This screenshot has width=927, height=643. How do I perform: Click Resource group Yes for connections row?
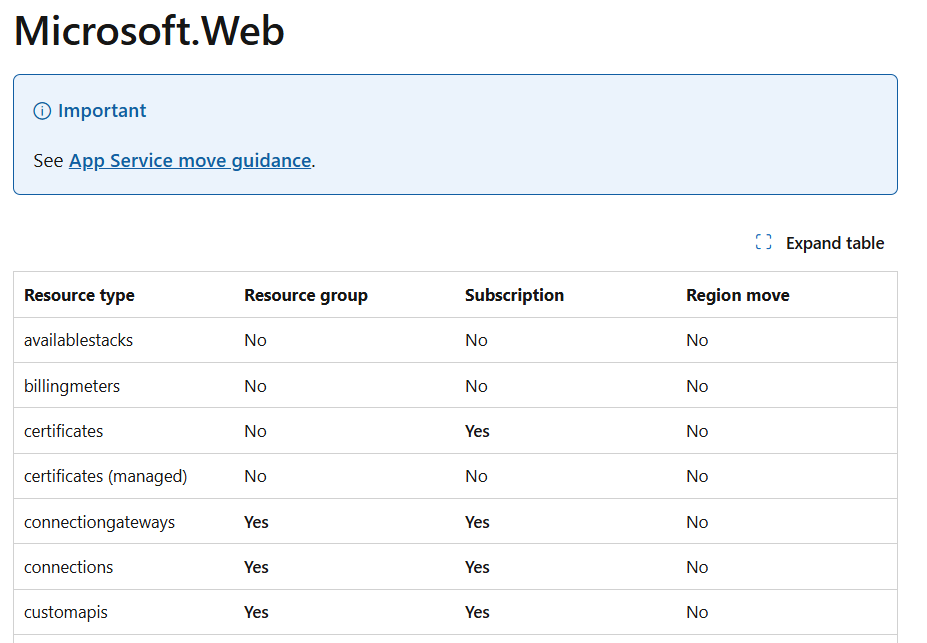[x=256, y=567]
